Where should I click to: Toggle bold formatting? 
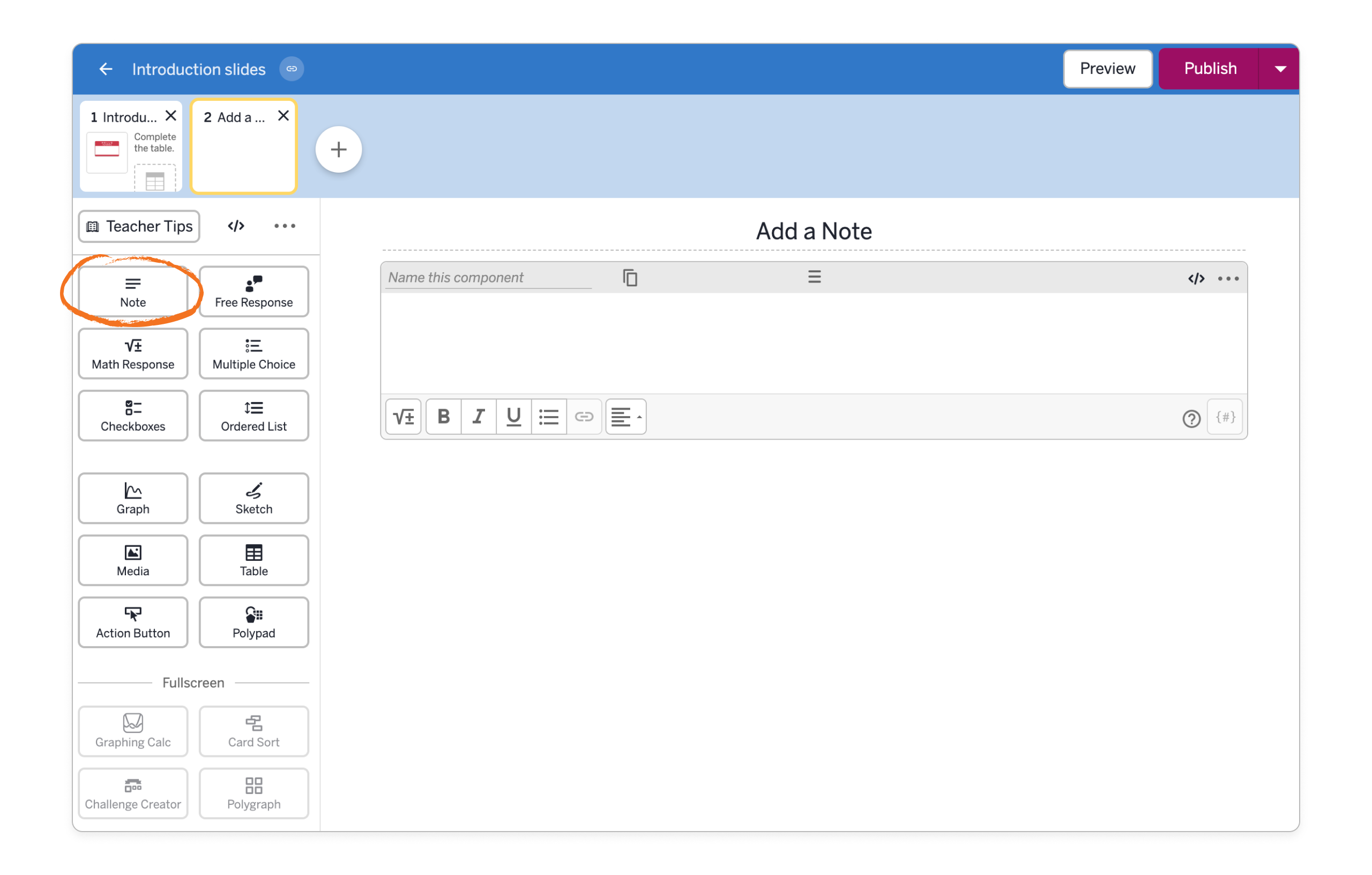pos(443,417)
